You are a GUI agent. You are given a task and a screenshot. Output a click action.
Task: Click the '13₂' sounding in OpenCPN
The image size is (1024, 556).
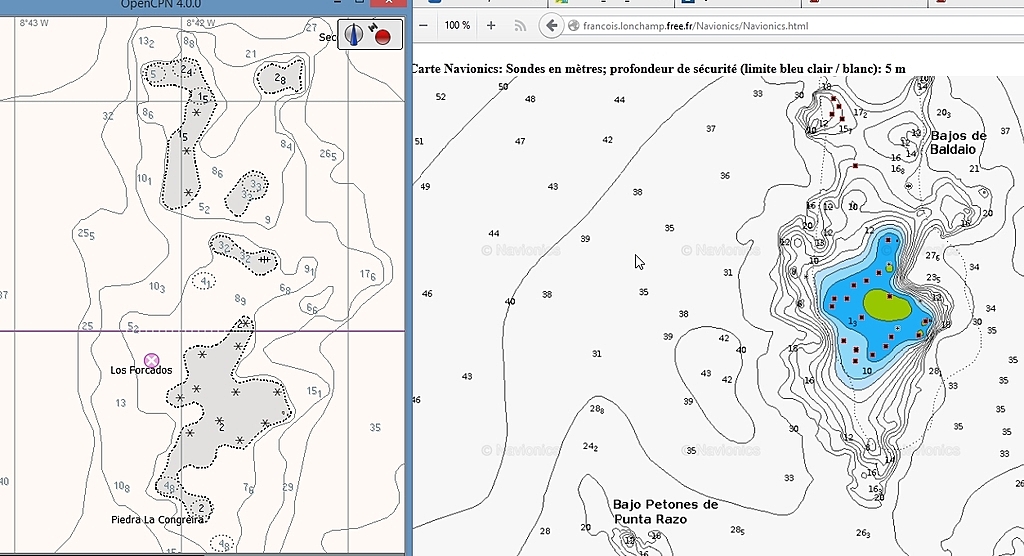click(146, 42)
